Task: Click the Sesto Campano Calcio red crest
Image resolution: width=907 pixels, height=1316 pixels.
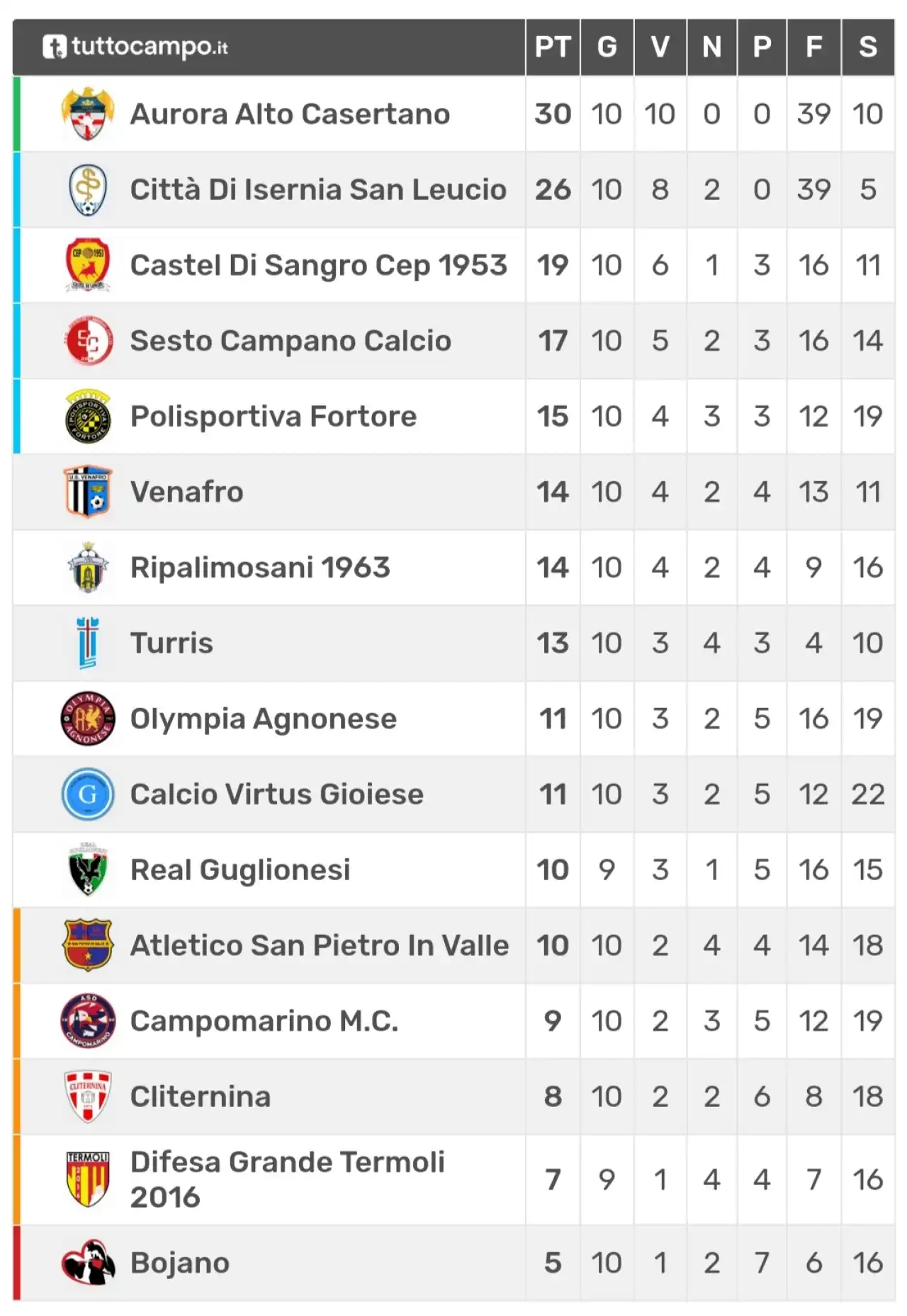Action: (x=88, y=341)
